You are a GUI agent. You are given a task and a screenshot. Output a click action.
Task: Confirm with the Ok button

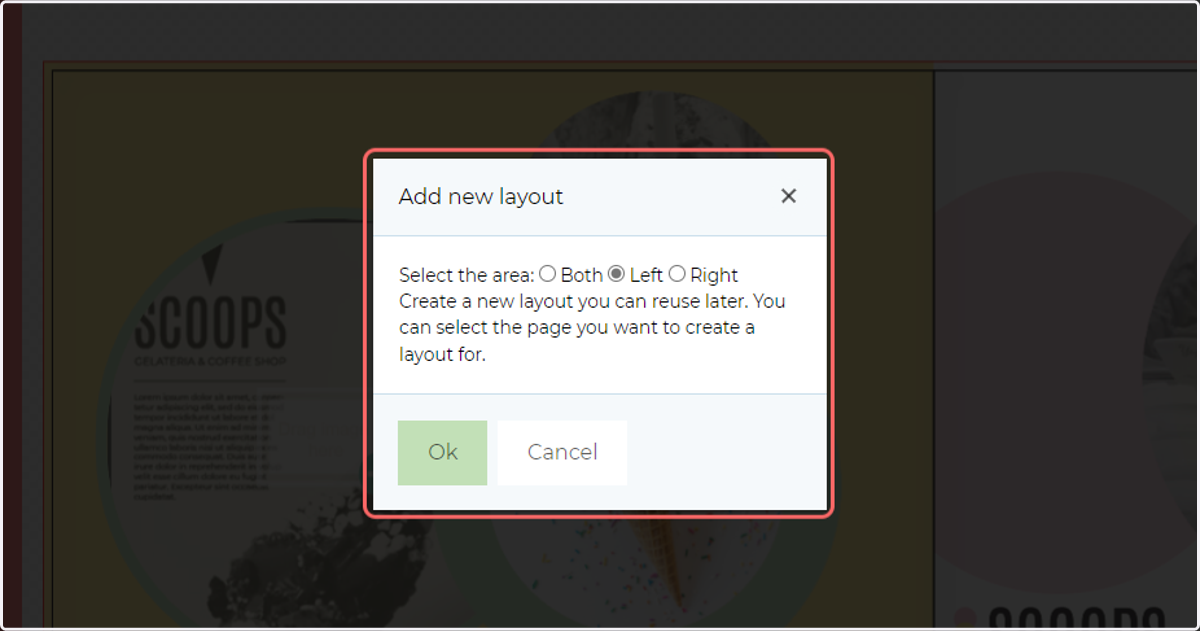point(443,453)
